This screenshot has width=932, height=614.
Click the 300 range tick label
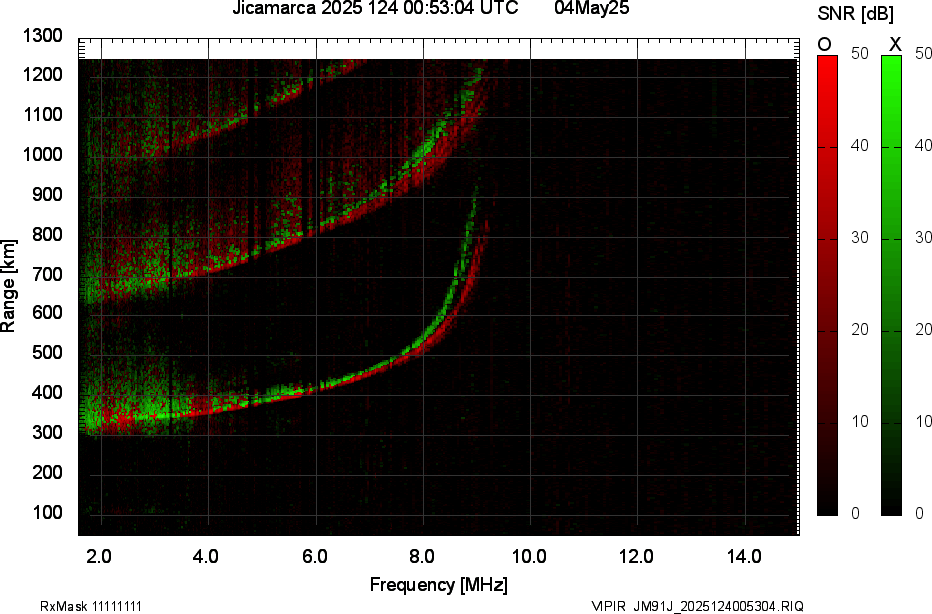[47, 432]
